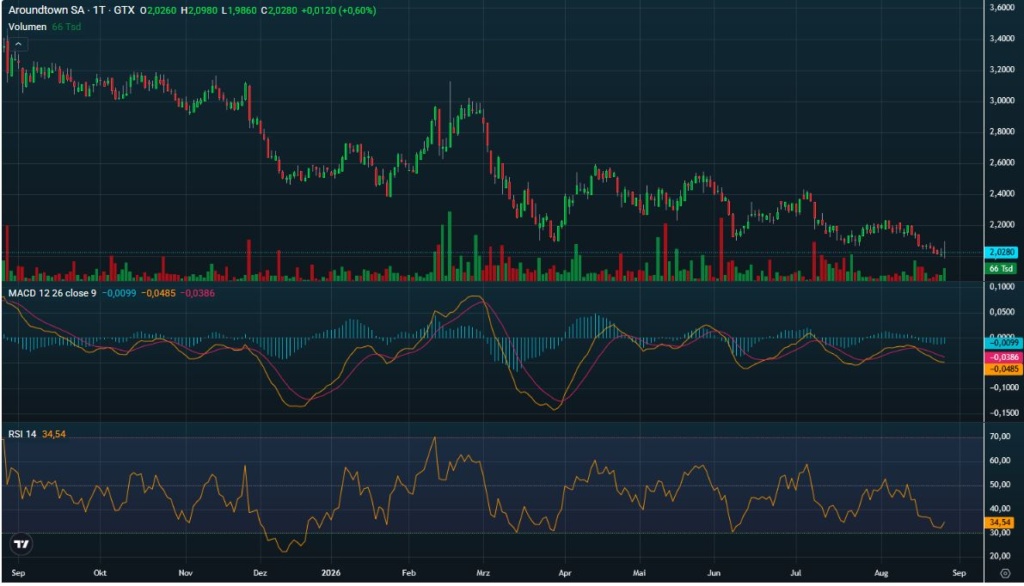1024x586 pixels.
Task: Collapse the indicator legend with the chevron
Action: click(18, 44)
